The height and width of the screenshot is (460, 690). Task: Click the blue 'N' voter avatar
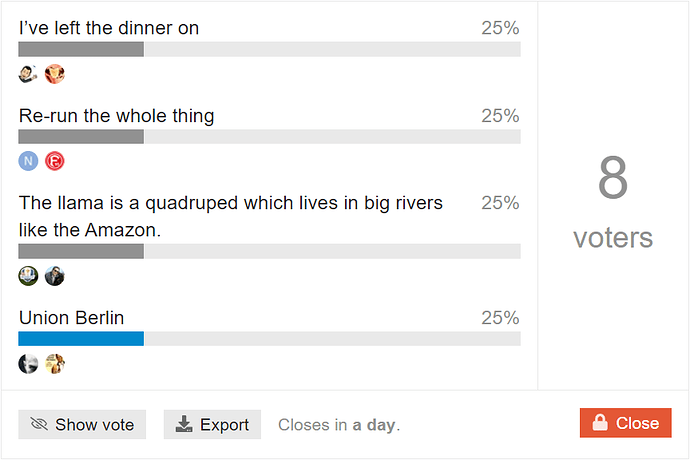pyautogui.click(x=28, y=161)
